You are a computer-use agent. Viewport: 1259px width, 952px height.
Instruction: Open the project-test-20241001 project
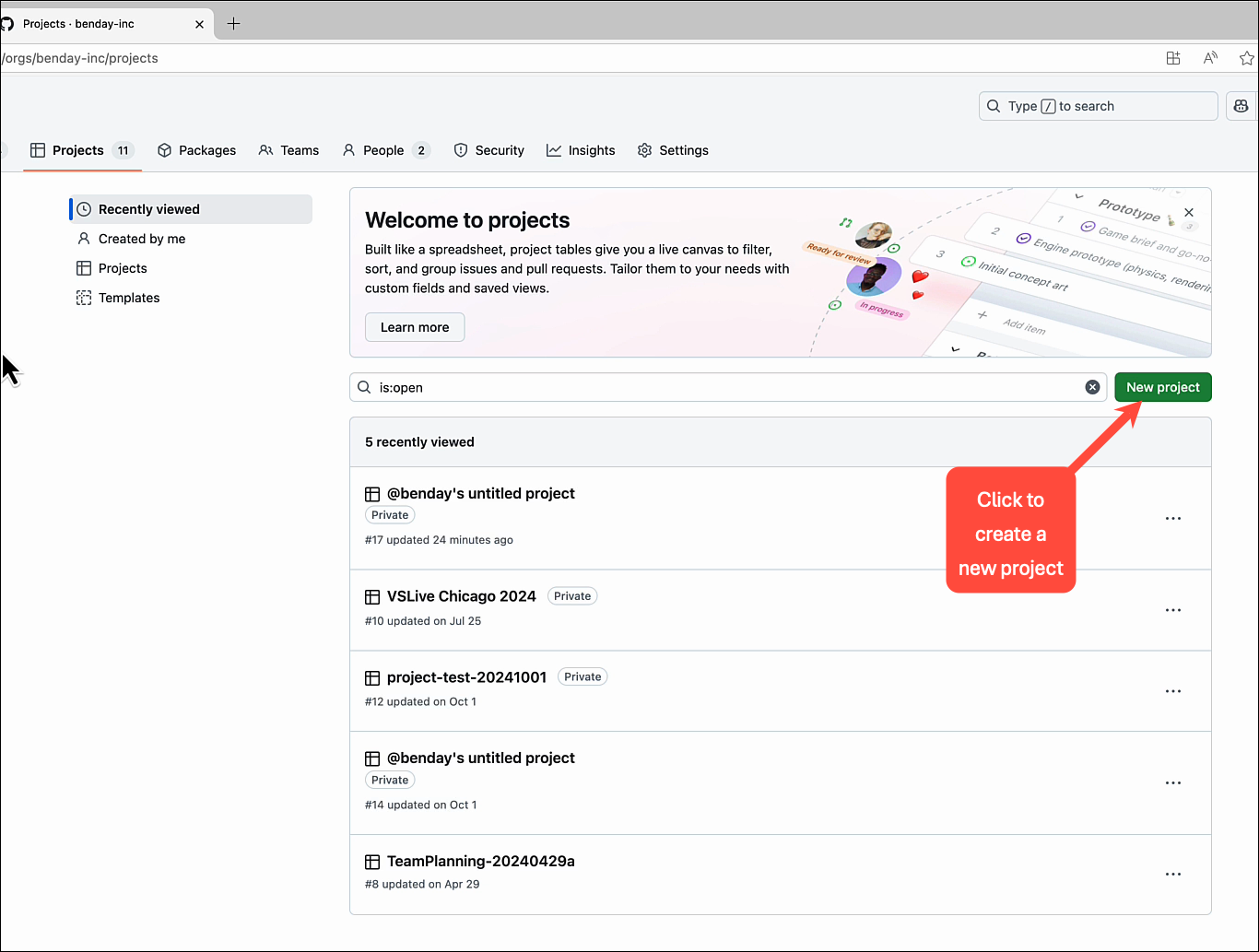(467, 677)
